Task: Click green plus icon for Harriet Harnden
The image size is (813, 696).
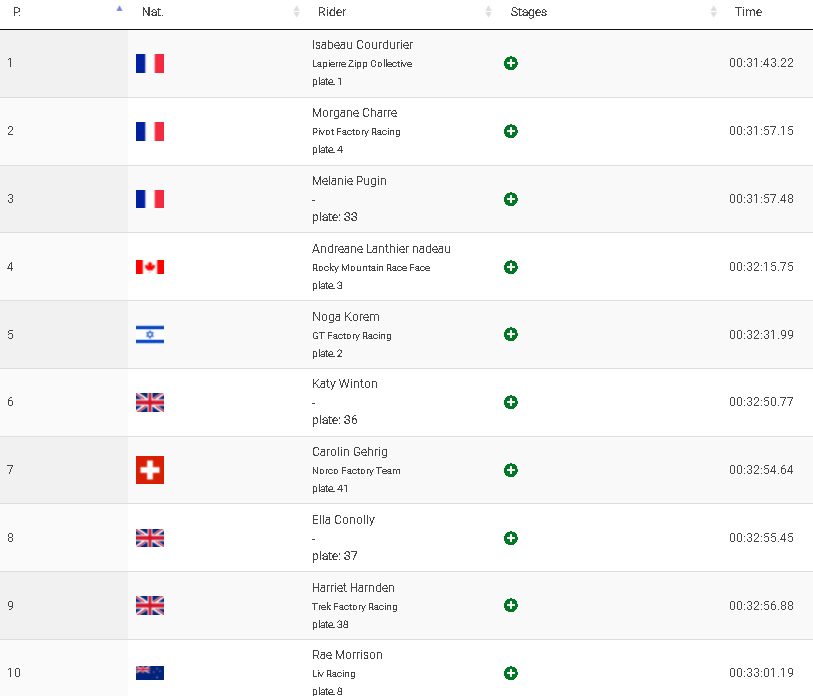Action: tap(511, 605)
